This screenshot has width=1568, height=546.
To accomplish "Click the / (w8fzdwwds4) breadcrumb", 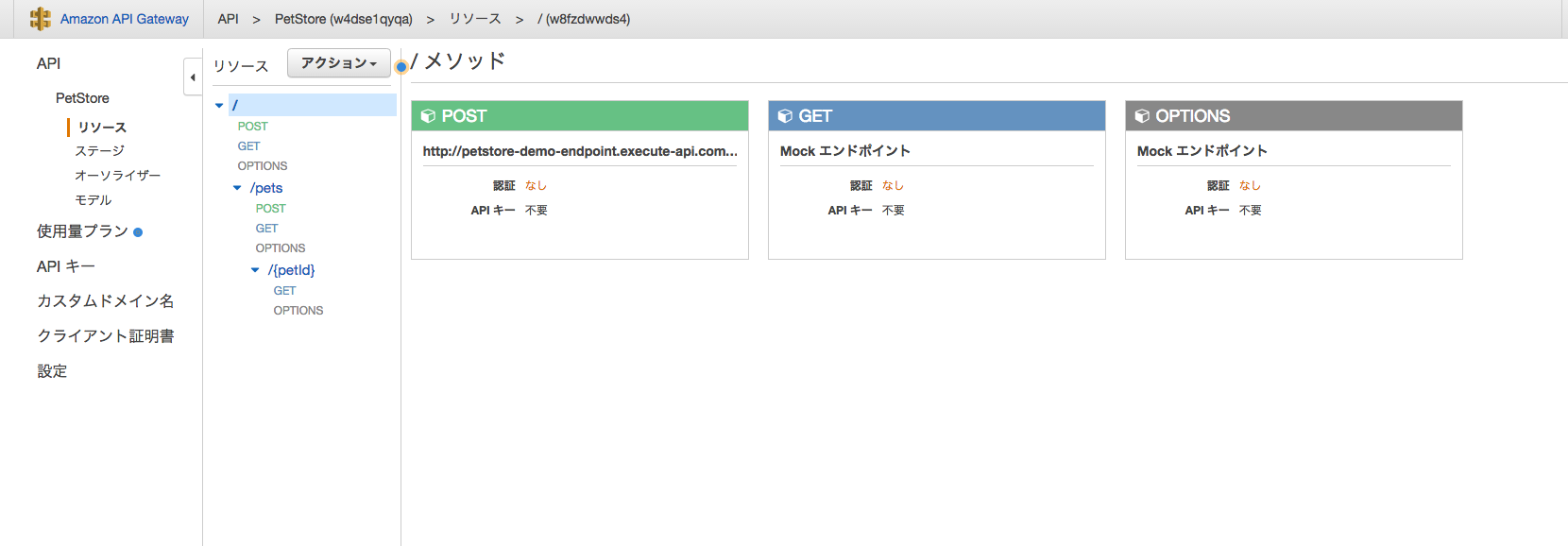I will pyautogui.click(x=584, y=19).
